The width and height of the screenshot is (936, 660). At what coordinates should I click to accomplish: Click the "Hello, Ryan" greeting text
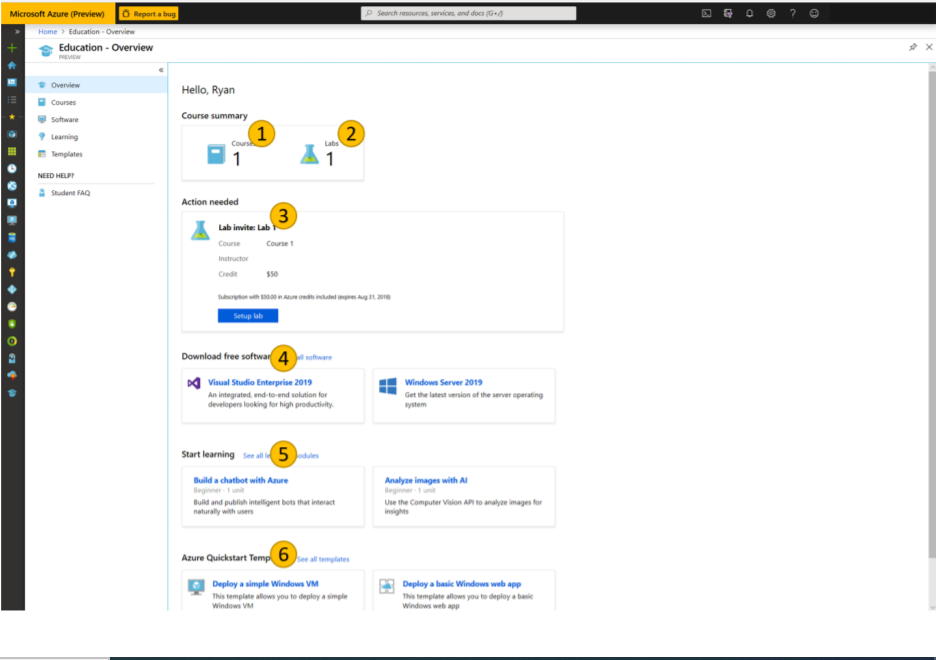(x=208, y=90)
